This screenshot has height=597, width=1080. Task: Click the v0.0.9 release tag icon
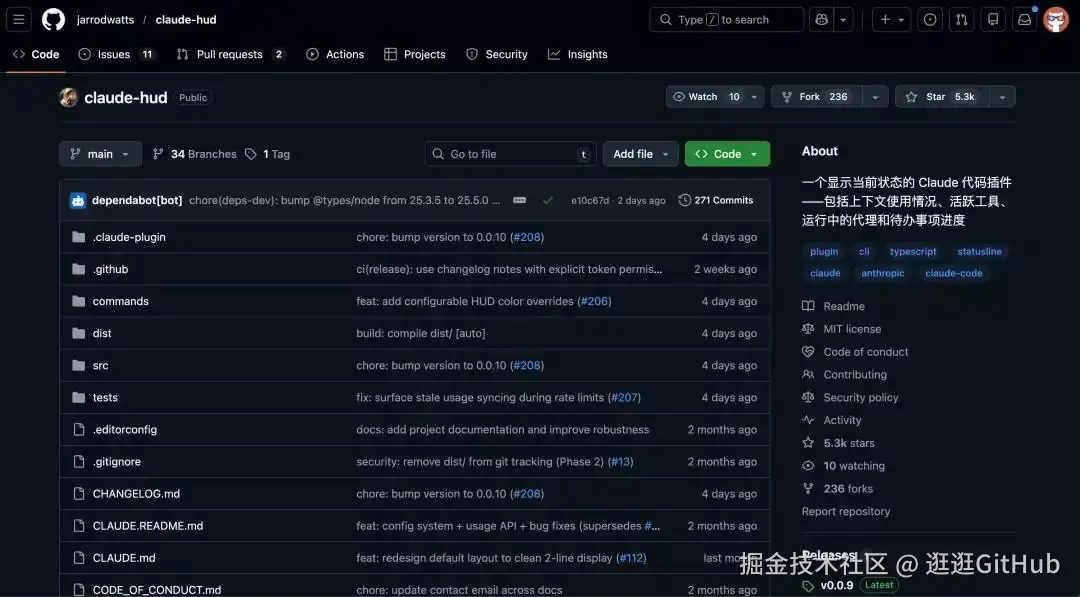click(808, 585)
